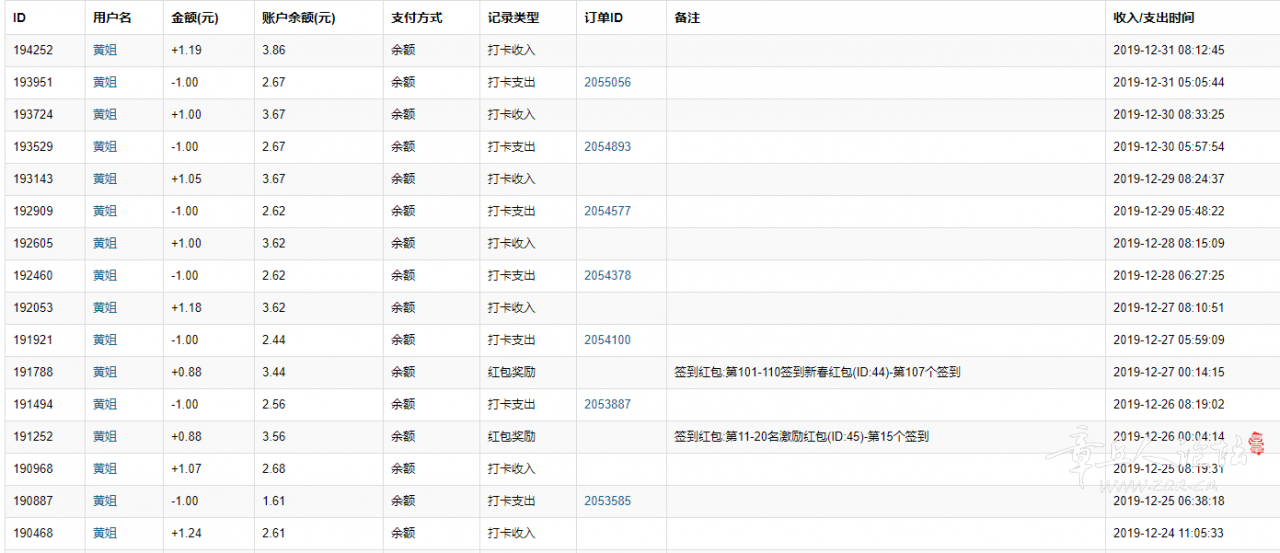
Task: Click timestamp 2019-12-31 08:12:45
Action: point(1168,50)
